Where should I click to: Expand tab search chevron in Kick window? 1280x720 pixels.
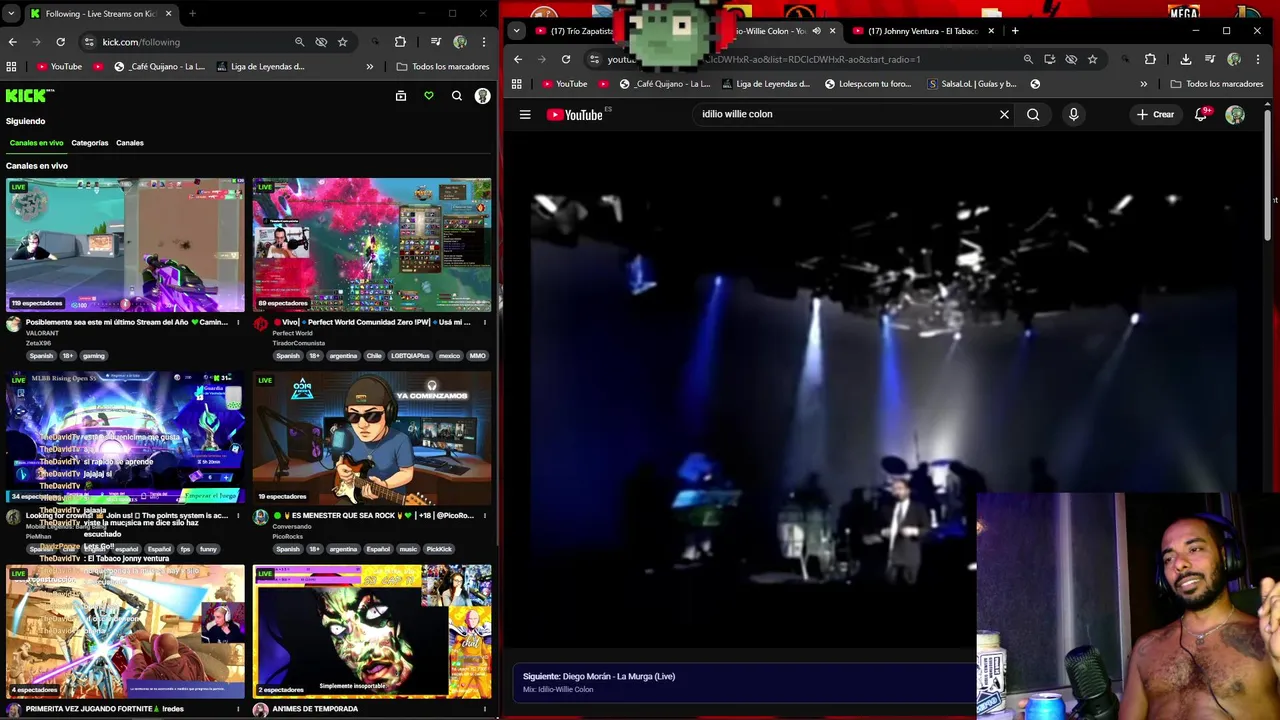click(11, 14)
